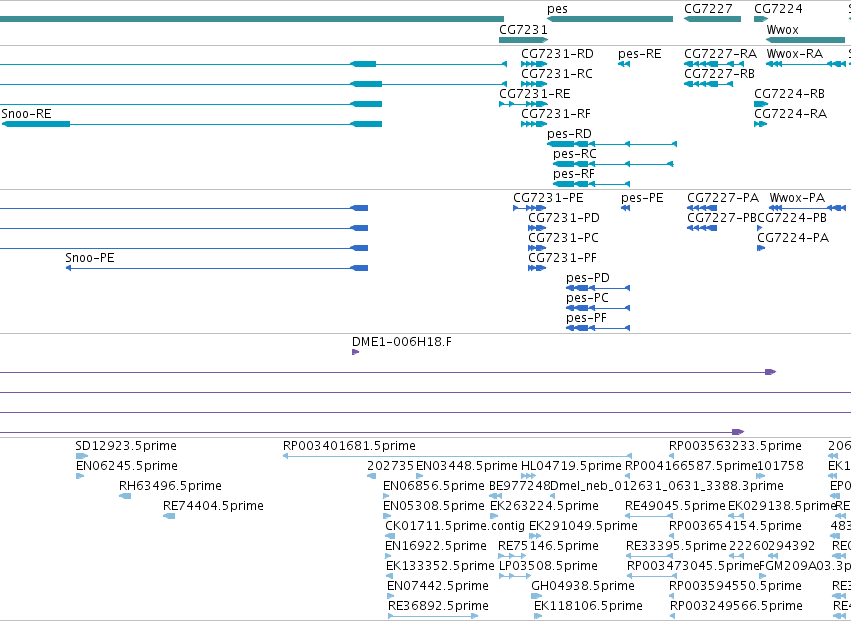Select protein label pes-PF
The height and width of the screenshot is (621, 851).
(x=587, y=318)
